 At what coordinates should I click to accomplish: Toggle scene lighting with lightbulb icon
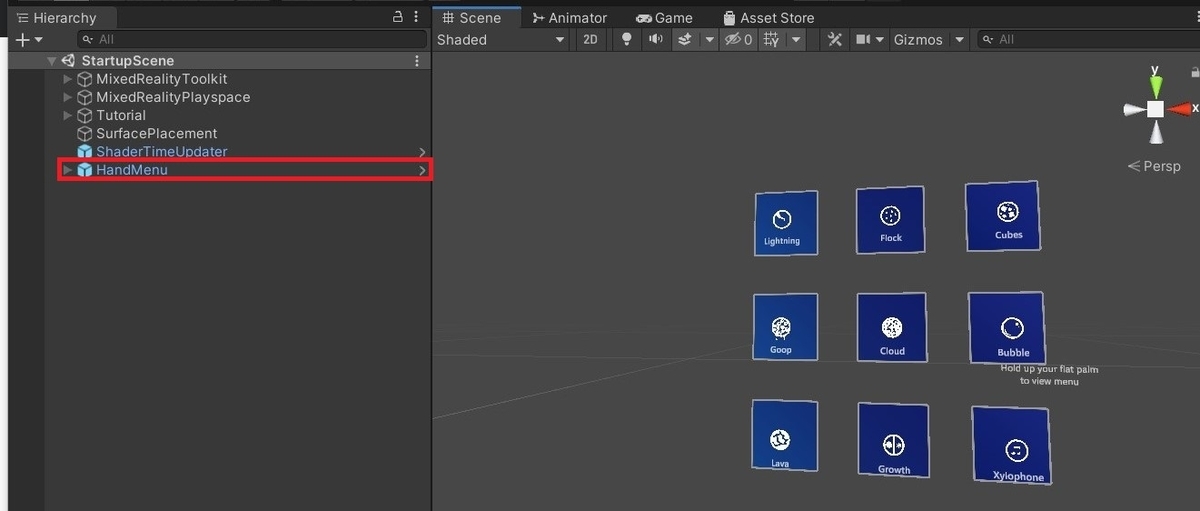coord(627,40)
